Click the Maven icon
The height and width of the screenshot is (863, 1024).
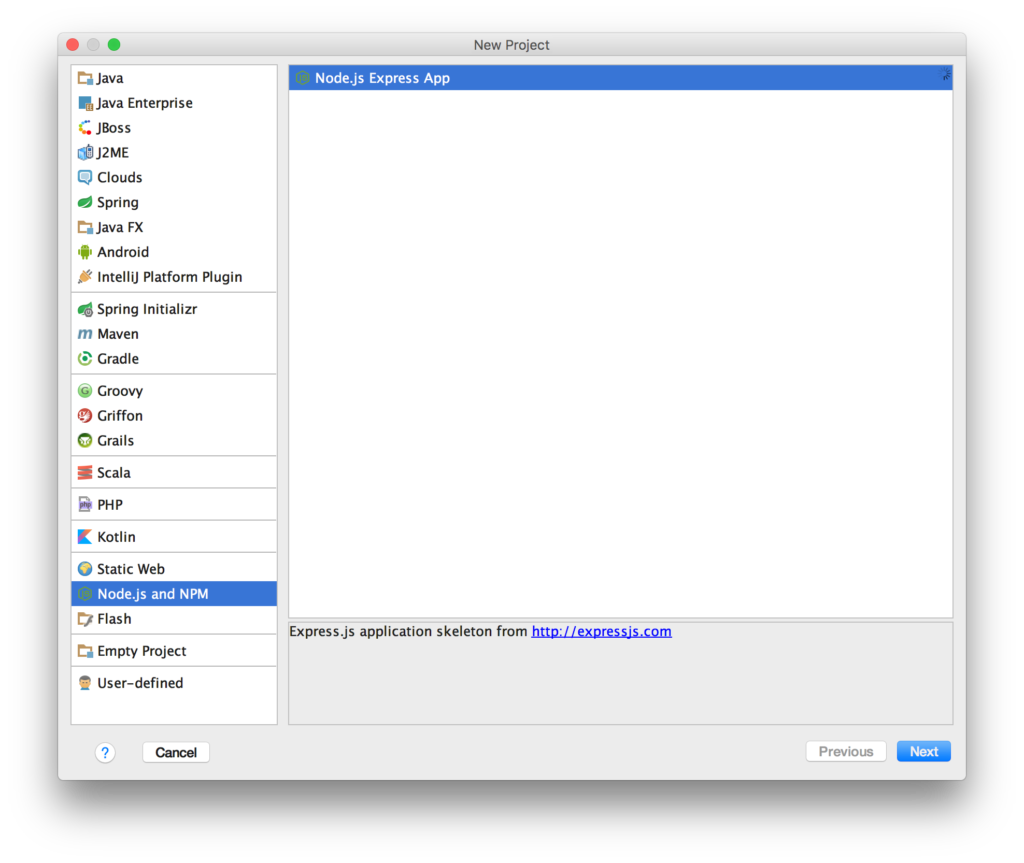[x=85, y=334]
